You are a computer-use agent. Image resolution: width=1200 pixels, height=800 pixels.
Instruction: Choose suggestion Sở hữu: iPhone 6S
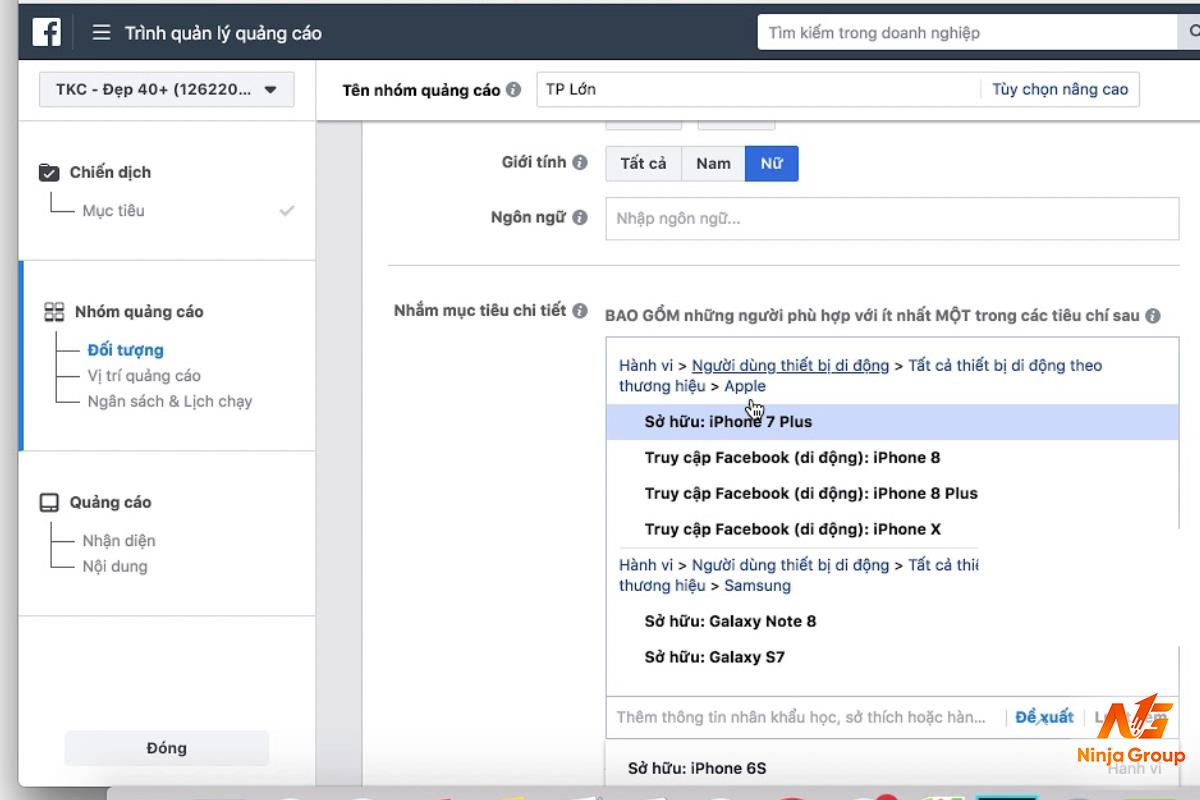(697, 768)
